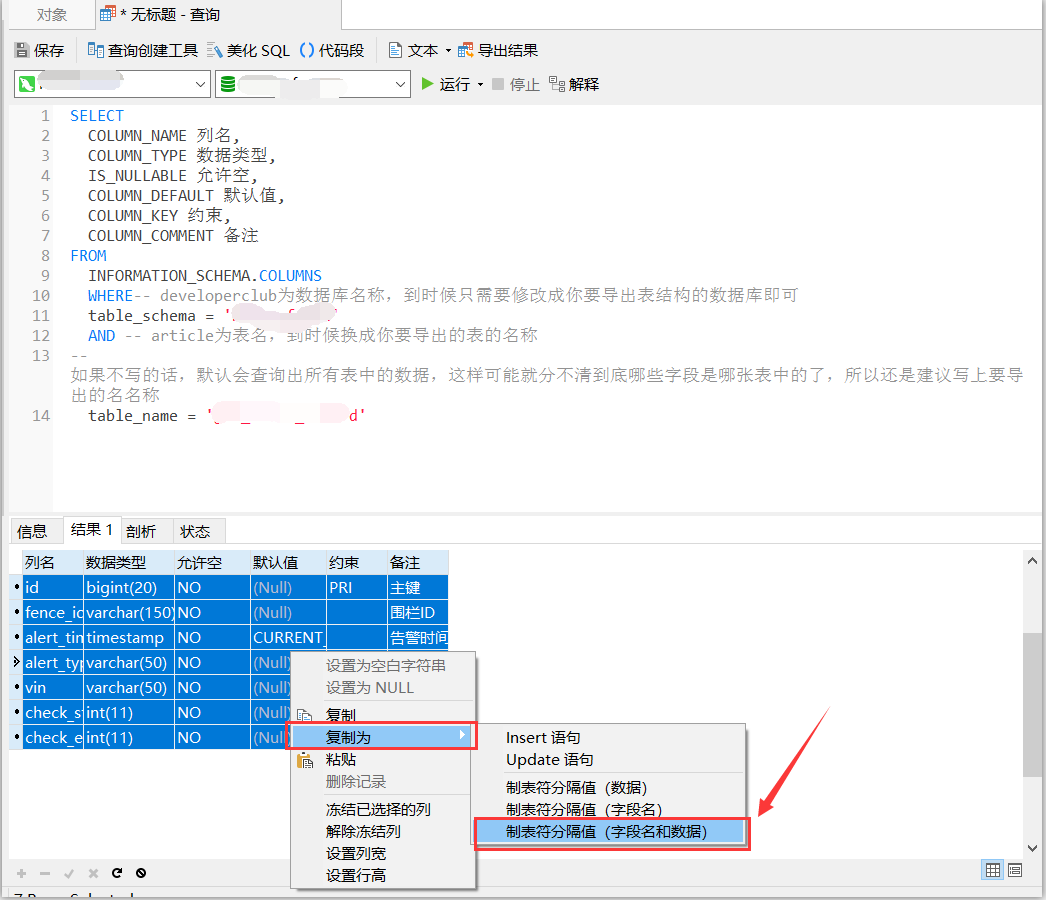1046x900 pixels.
Task: Run the query with 运行 button
Action: point(449,84)
